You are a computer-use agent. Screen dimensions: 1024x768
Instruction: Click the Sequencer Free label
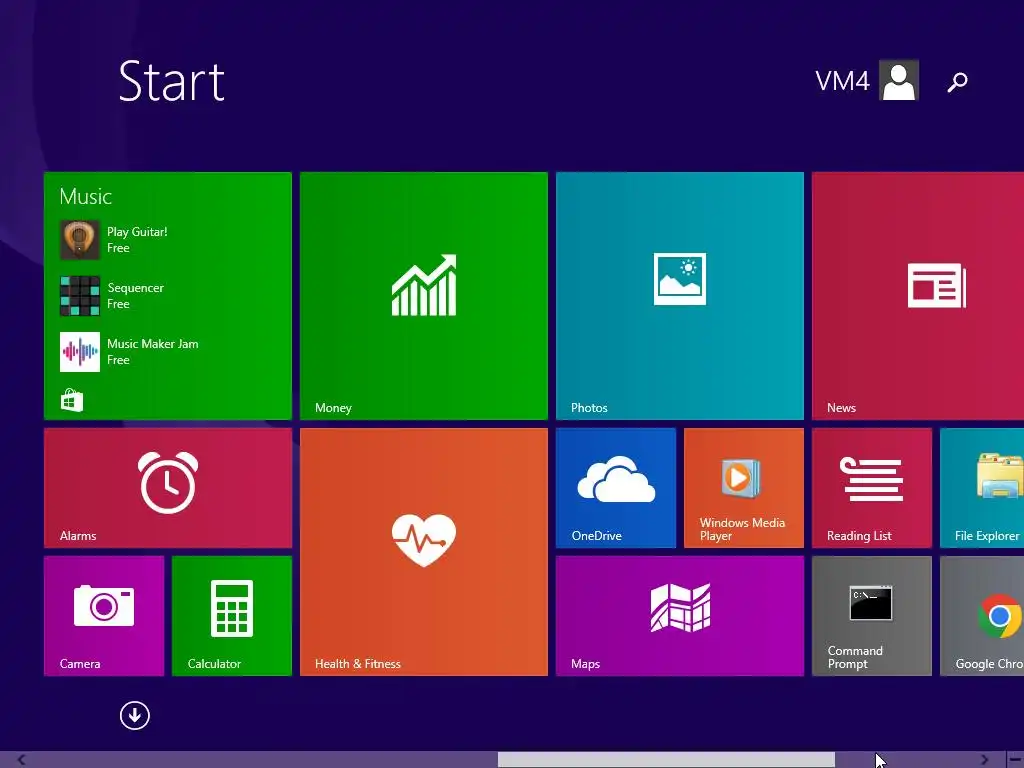tap(135, 296)
